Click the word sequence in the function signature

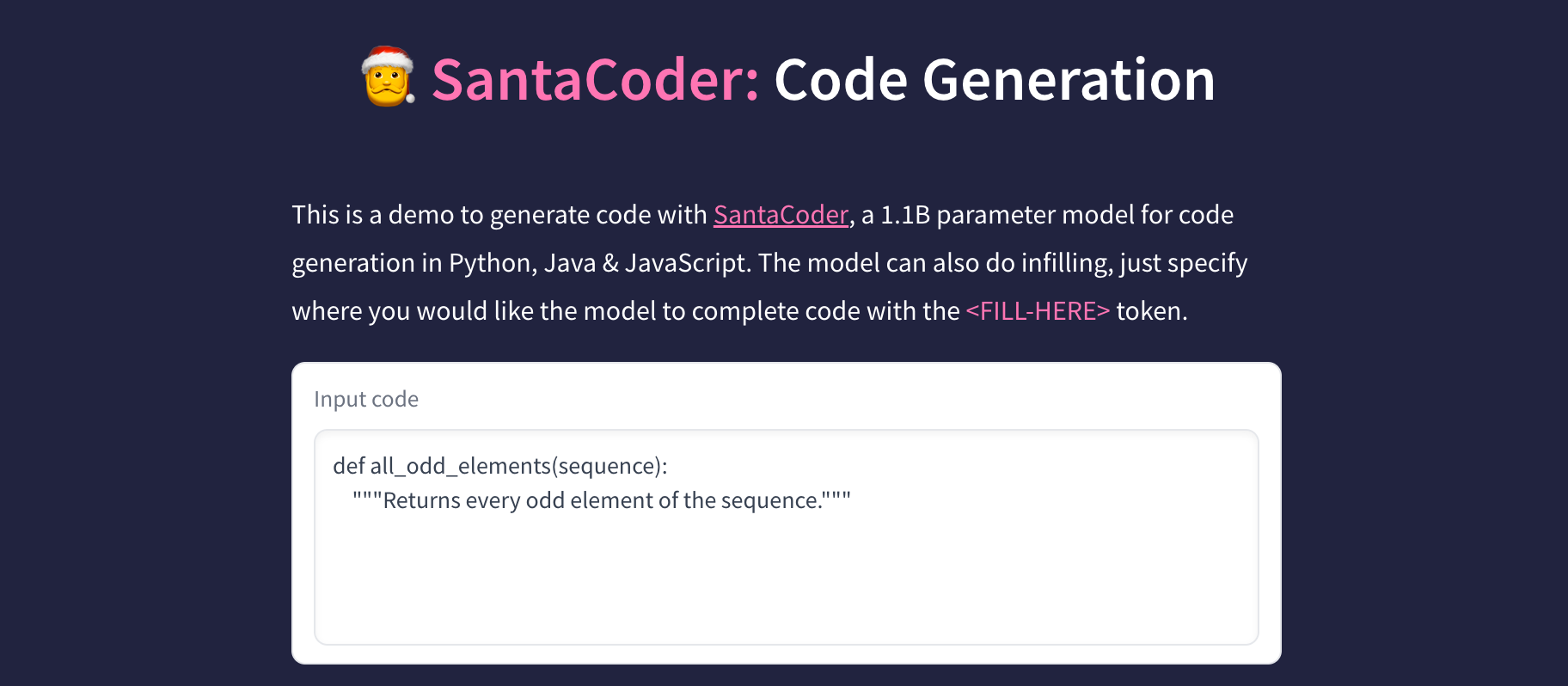pos(606,465)
